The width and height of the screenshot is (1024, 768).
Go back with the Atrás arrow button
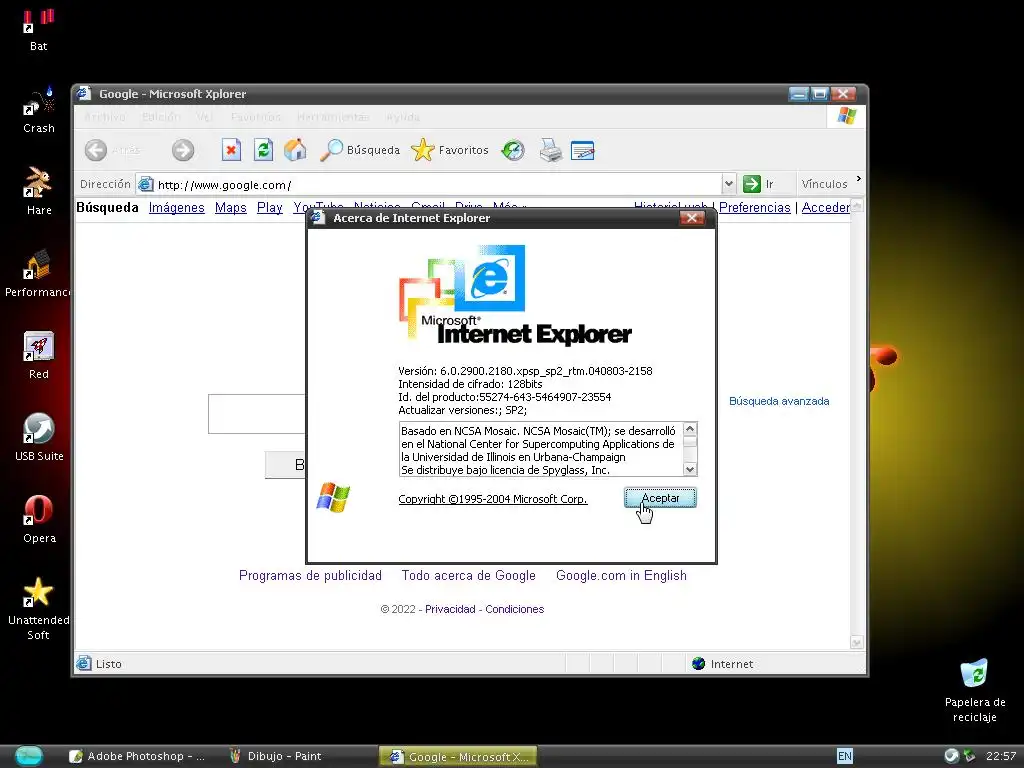(95, 150)
